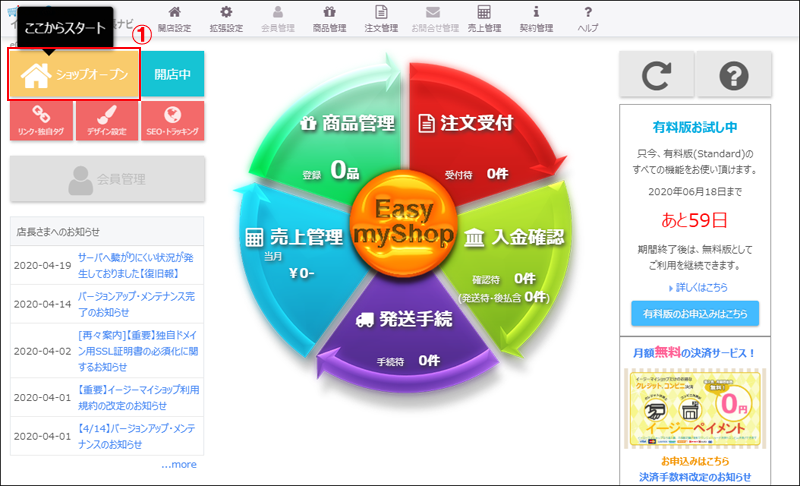Open the 独自ドメイン用SSL証明書 notice link
800x486 pixels.
click(x=138, y=351)
